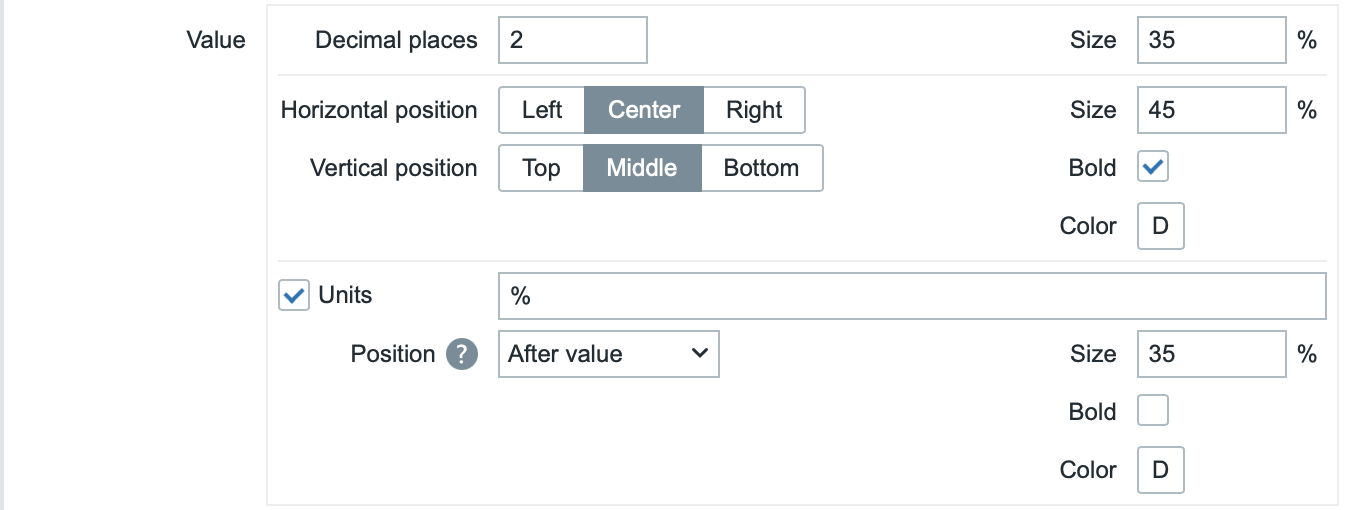1346x510 pixels.
Task: Toggle the Units checkbox
Action: pyautogui.click(x=293, y=296)
